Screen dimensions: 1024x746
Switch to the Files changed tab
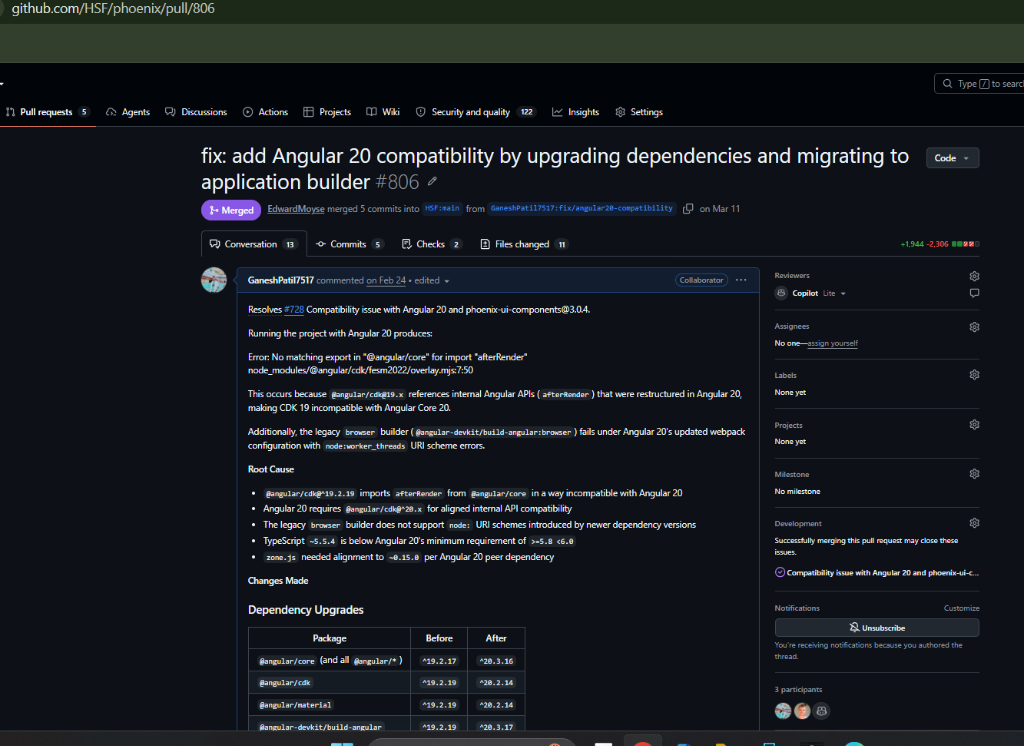pyautogui.click(x=524, y=244)
